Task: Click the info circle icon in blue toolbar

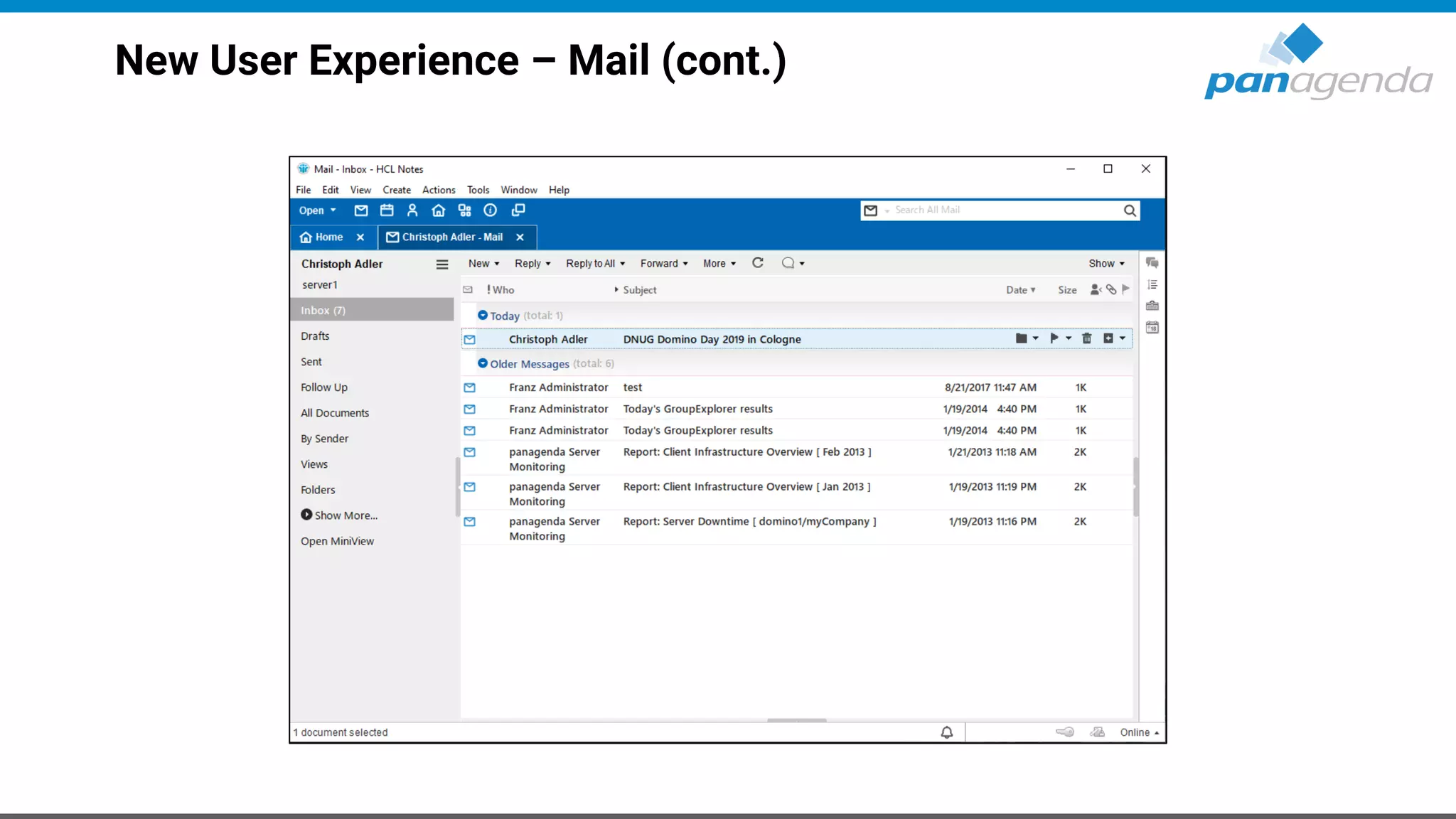Action: (491, 210)
